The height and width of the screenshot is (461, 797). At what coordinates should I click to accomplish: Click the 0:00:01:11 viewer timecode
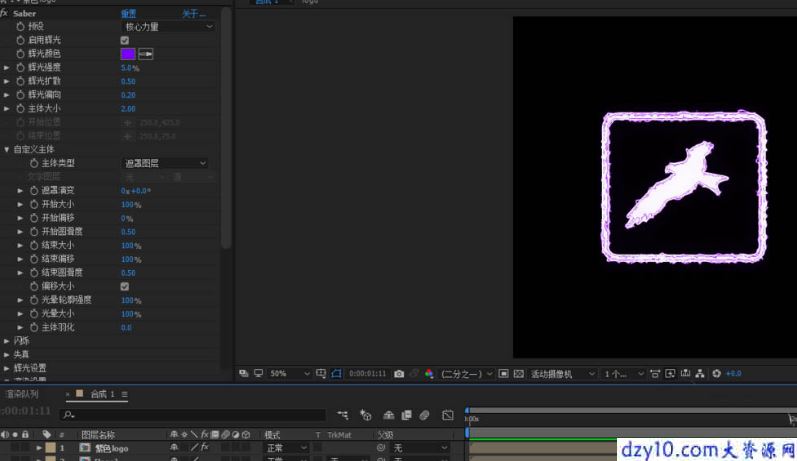tap(367, 374)
